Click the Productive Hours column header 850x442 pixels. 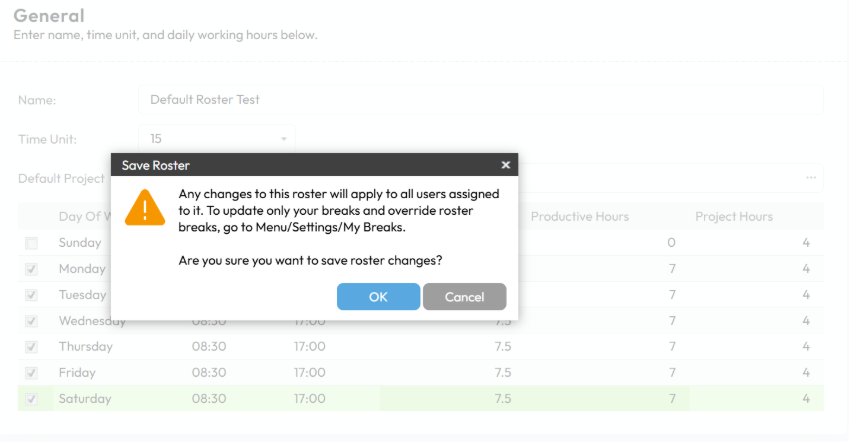(x=579, y=217)
